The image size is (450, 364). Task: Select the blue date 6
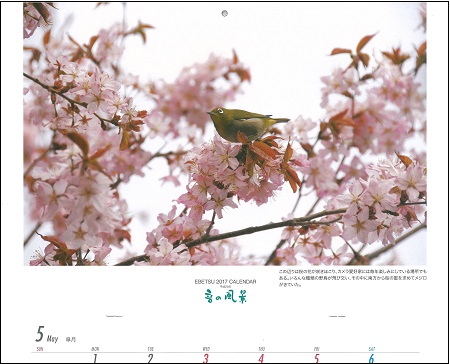click(372, 359)
